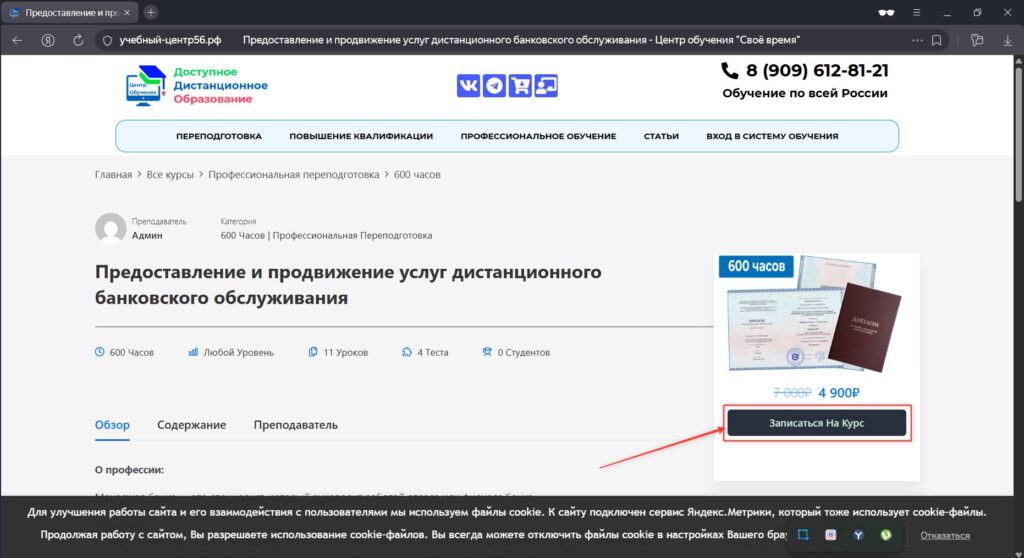Switch to the Преподаватель tab
The height and width of the screenshot is (558, 1024).
coord(295,425)
